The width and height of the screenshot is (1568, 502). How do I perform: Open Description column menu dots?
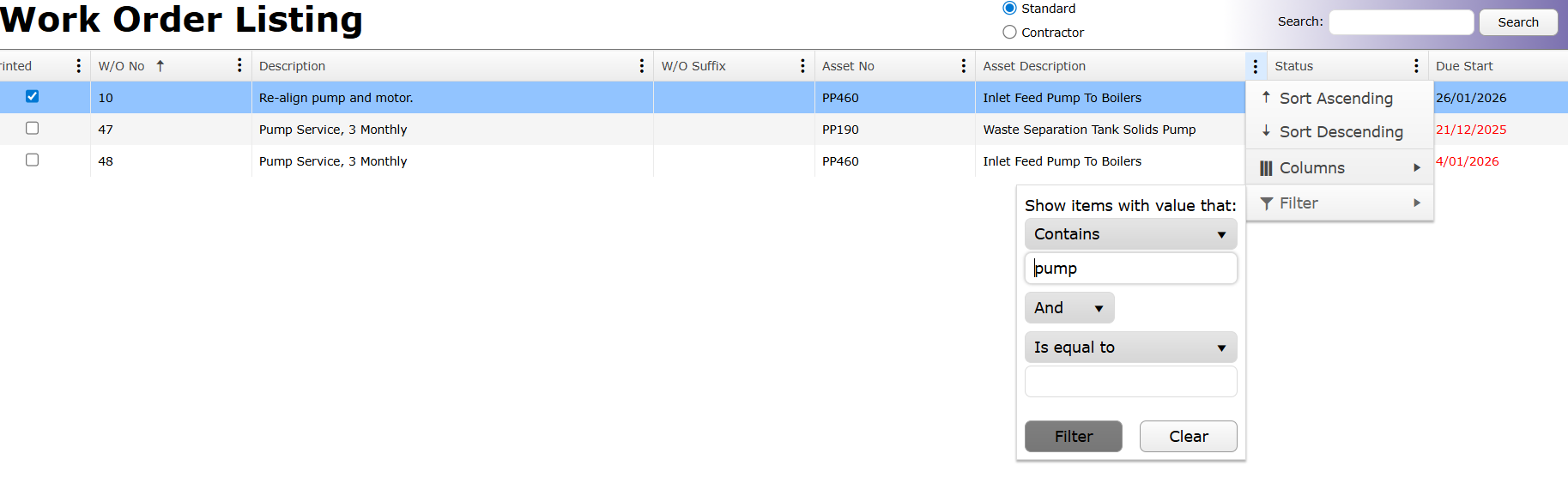coord(641,66)
